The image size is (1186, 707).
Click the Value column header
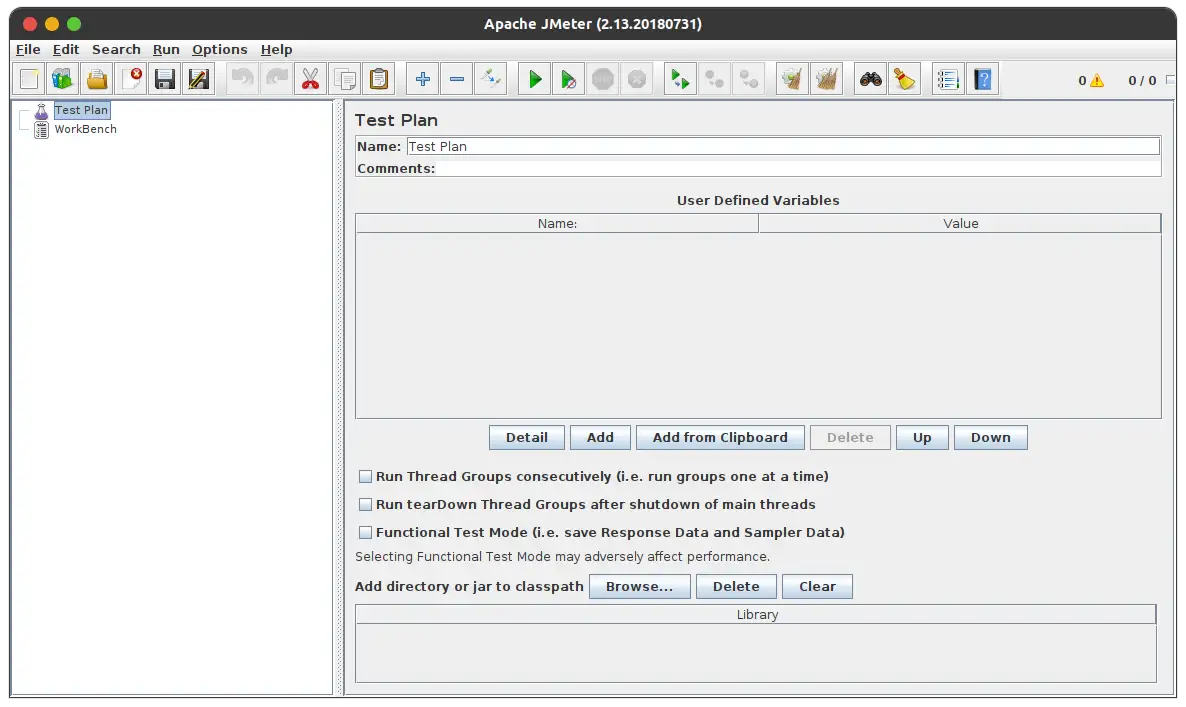(x=960, y=224)
